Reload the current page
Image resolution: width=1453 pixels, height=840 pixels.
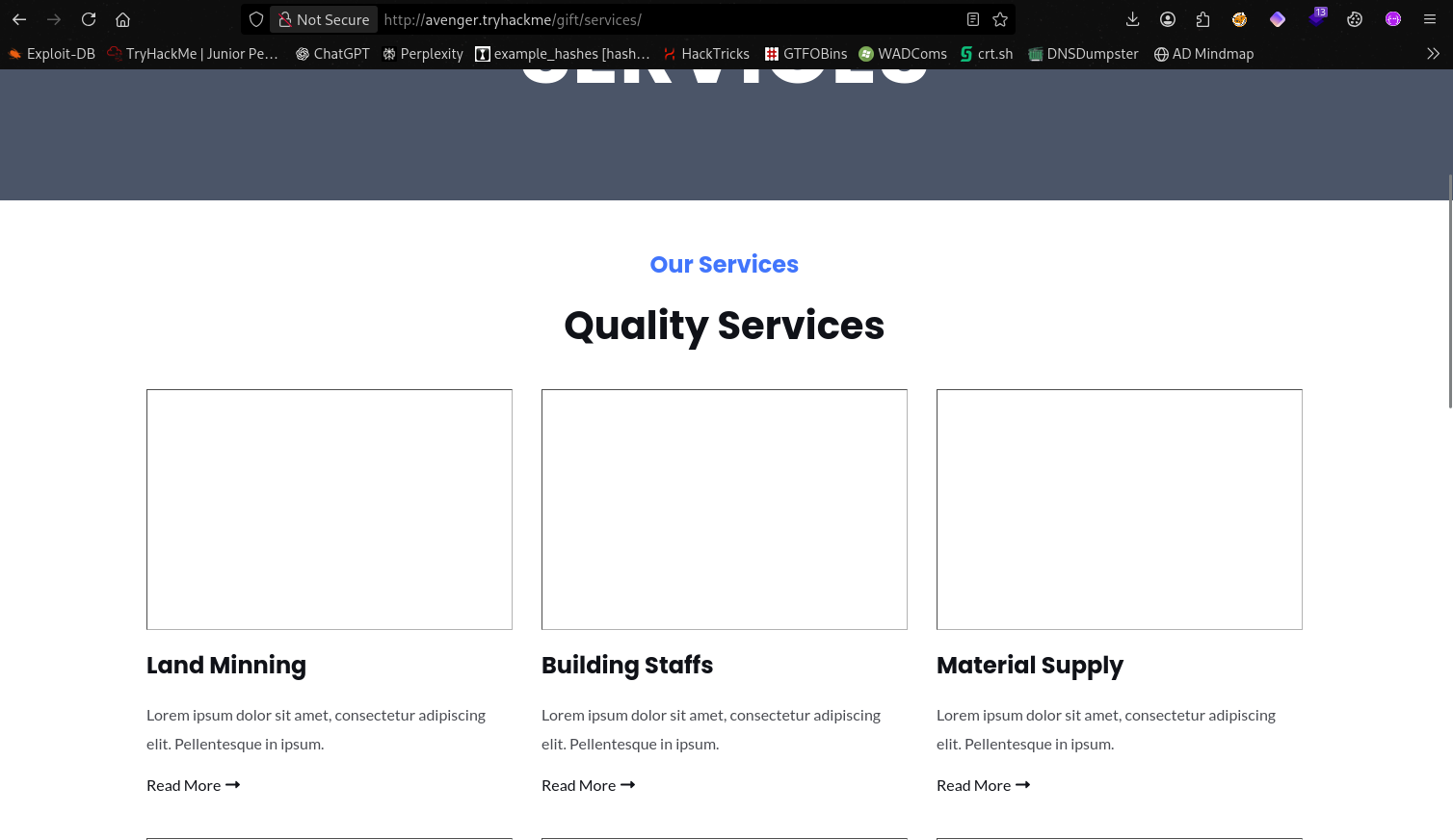pyautogui.click(x=89, y=19)
